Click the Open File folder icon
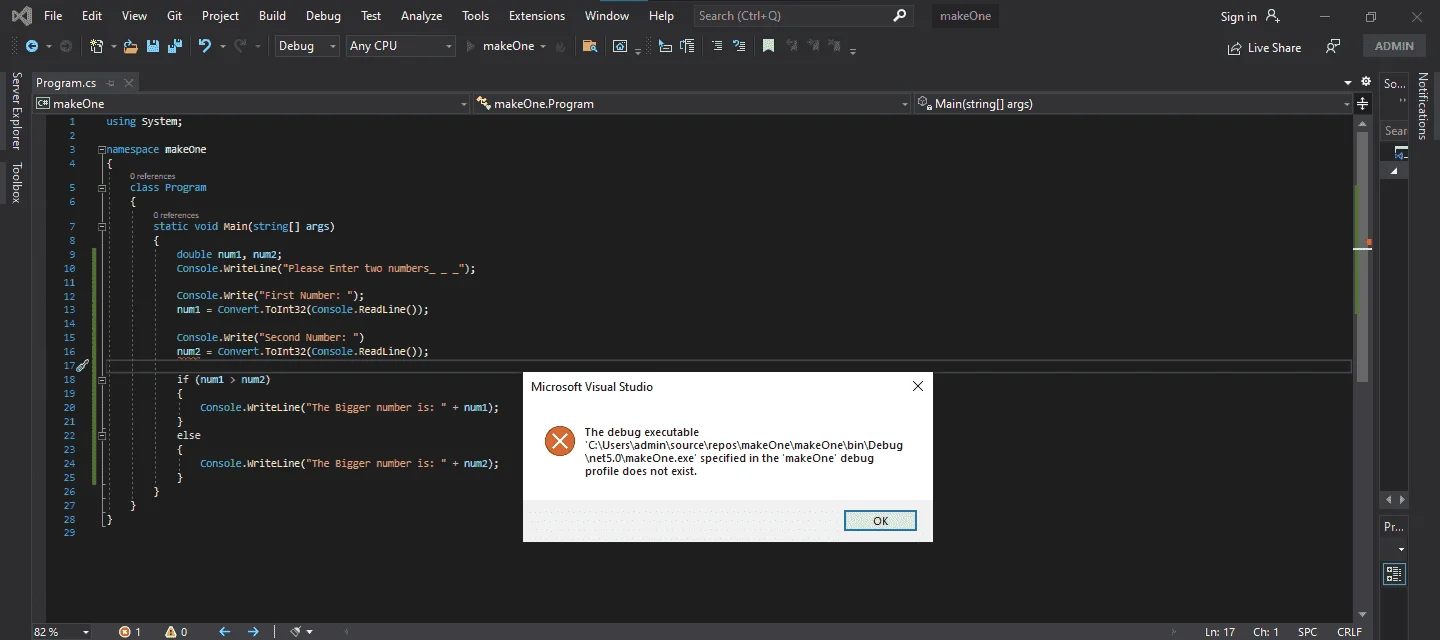Image resolution: width=1440 pixels, height=640 pixels. pos(130,46)
